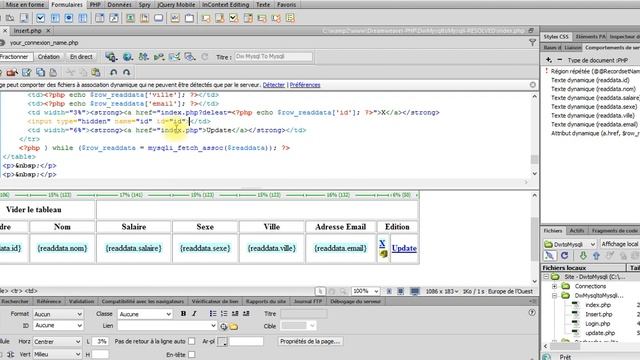Undo the last action
The width and height of the screenshot is (640, 360).
click(113, 72)
